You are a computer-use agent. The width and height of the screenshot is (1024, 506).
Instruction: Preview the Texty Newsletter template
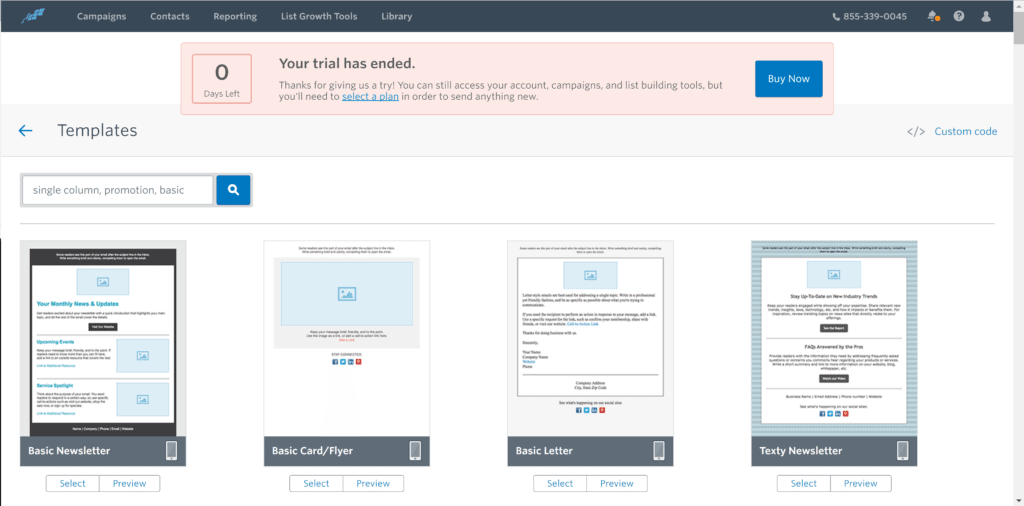click(860, 483)
